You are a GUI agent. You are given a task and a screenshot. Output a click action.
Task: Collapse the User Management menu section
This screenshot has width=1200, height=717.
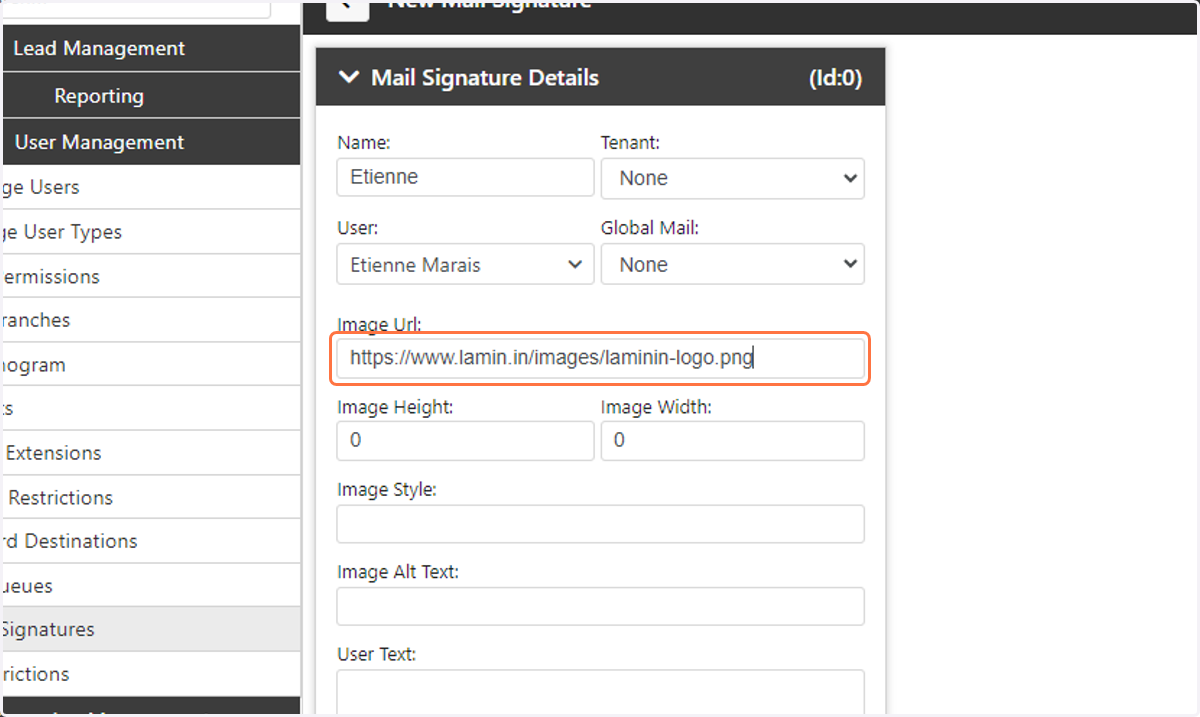(150, 142)
